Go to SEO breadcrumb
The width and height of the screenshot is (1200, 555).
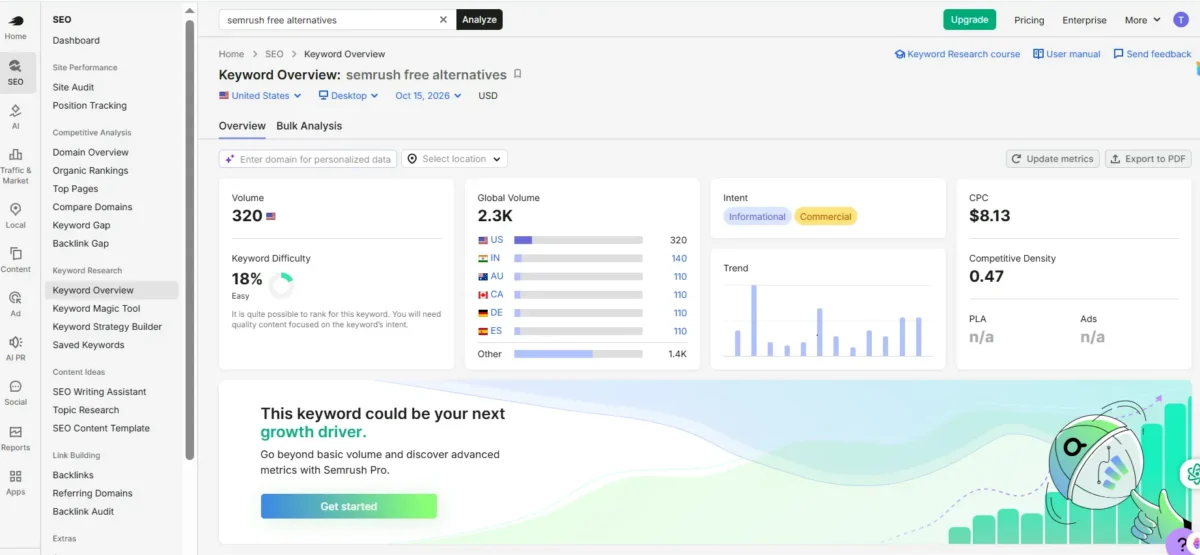pos(274,54)
